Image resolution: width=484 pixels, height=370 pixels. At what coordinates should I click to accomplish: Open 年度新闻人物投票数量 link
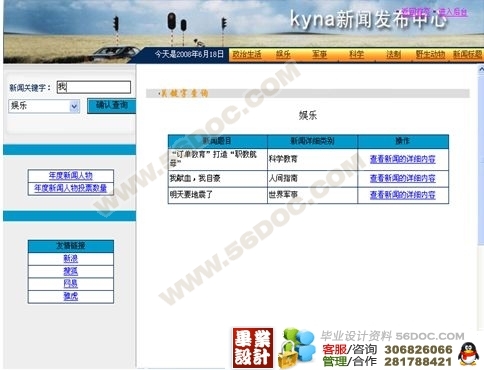pyautogui.click(x=71, y=188)
